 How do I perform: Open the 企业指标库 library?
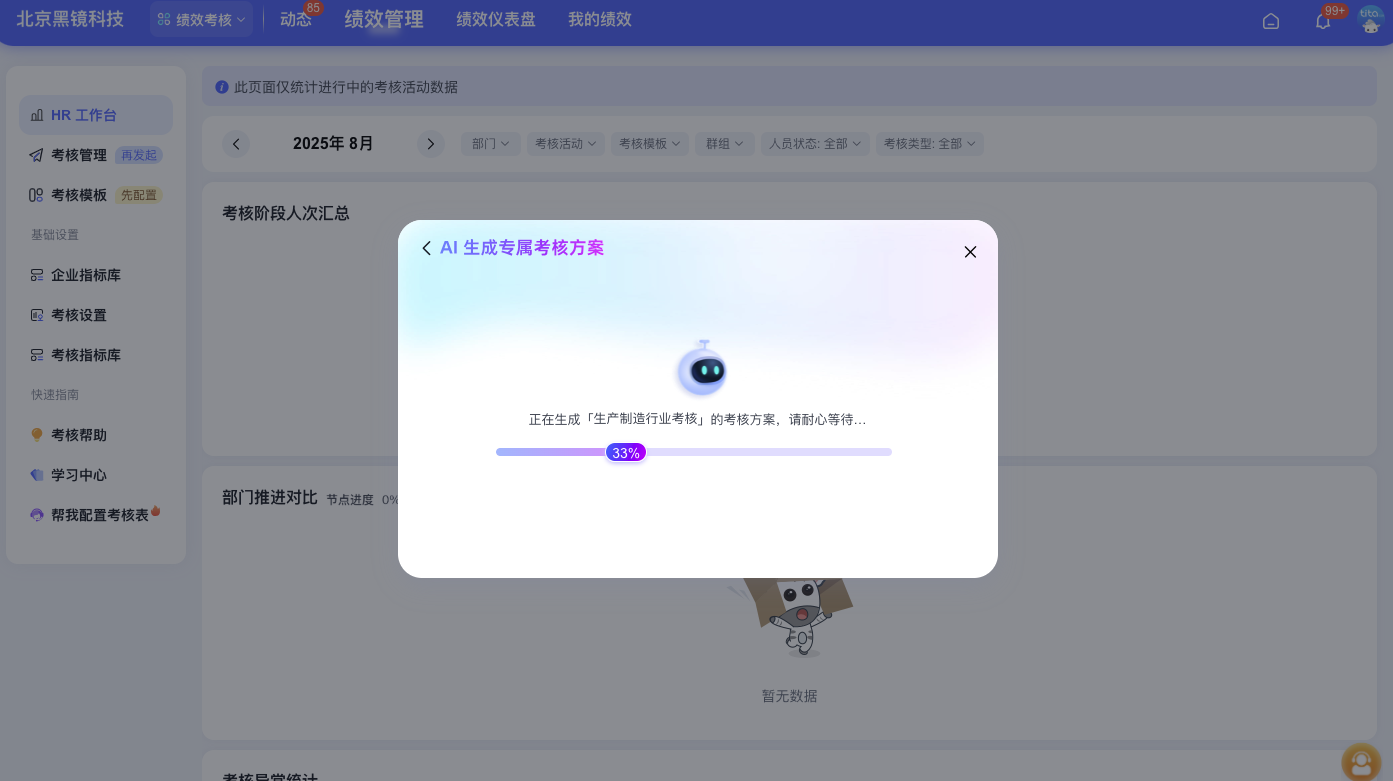point(85,275)
